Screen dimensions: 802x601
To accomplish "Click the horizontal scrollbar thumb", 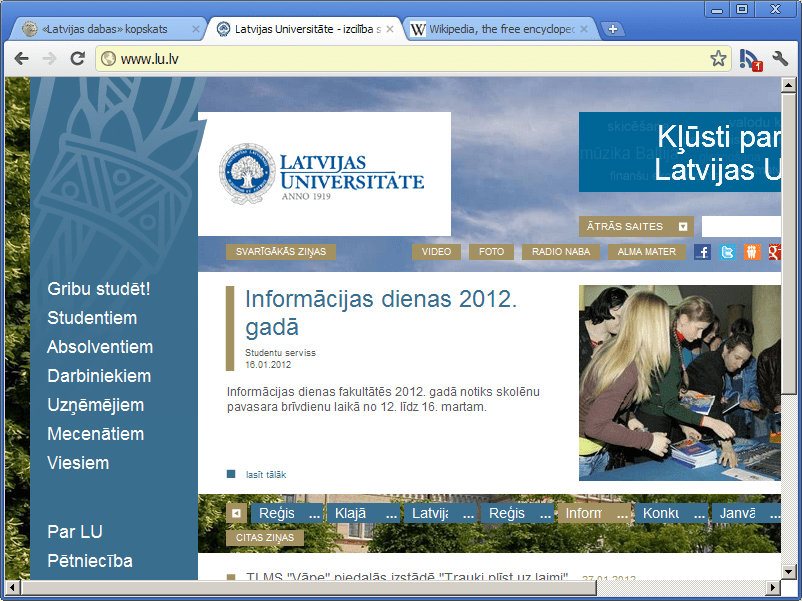I will click(308, 588).
